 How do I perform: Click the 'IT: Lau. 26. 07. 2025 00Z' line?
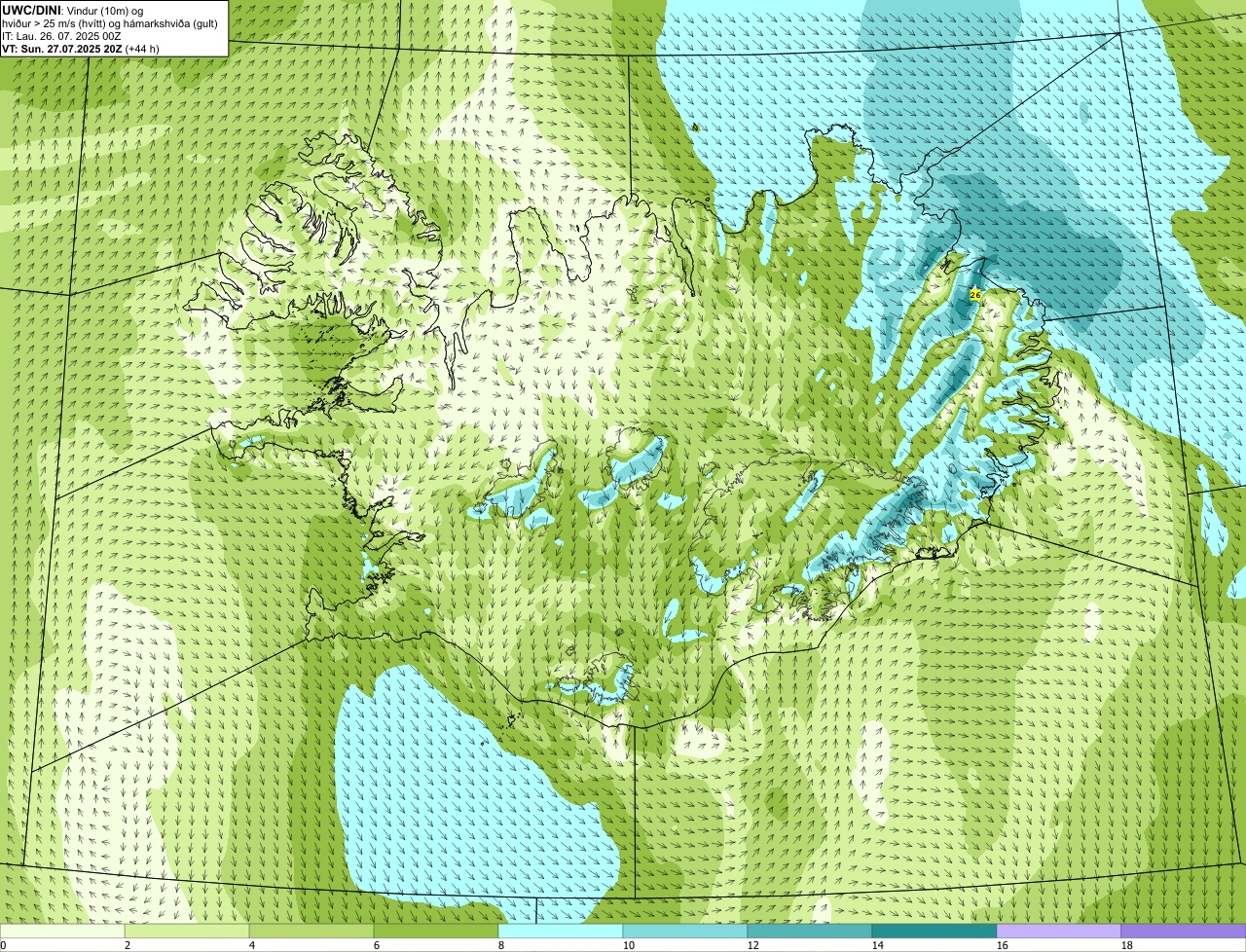[61, 36]
